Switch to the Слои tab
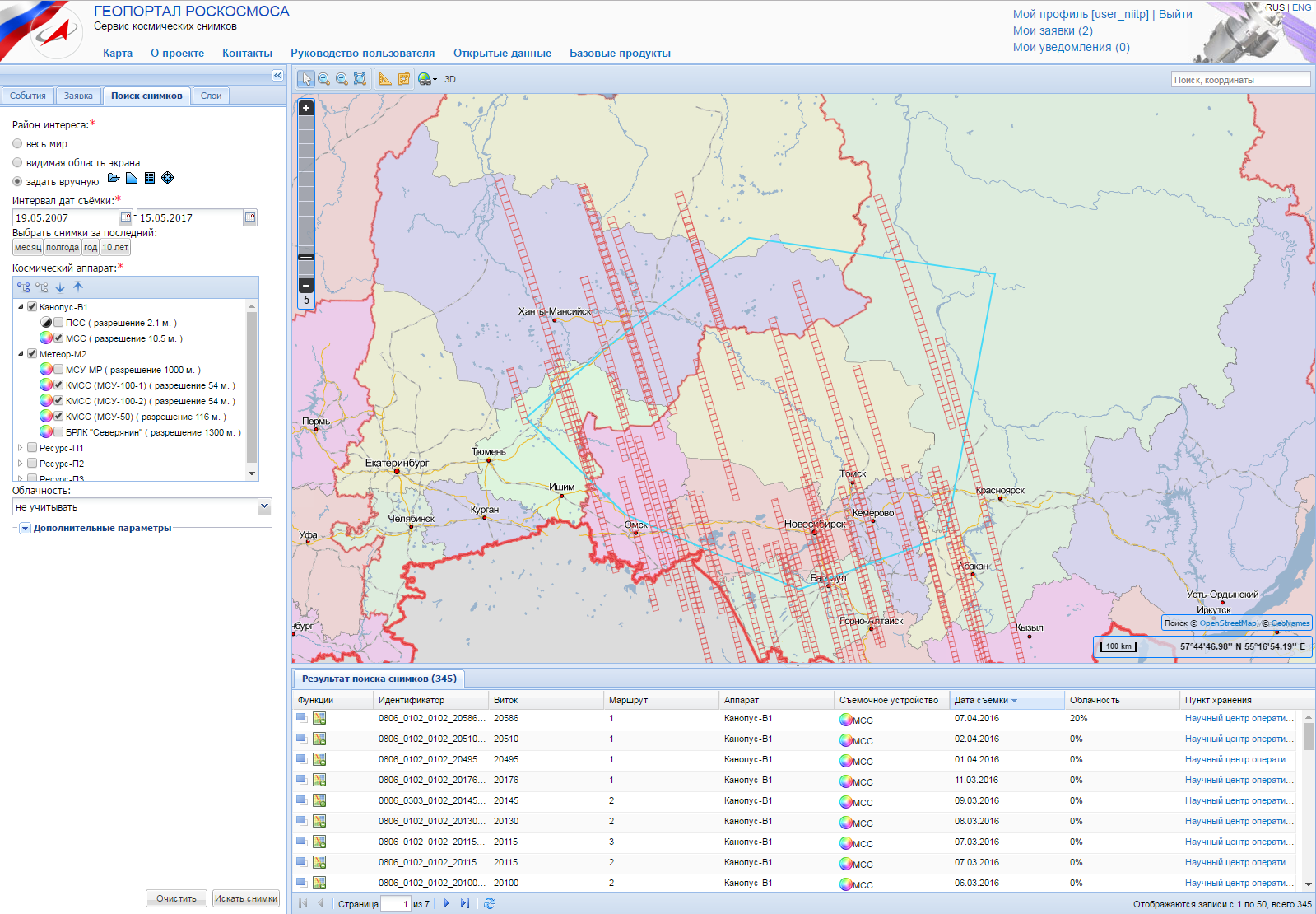1316x914 pixels. click(211, 96)
